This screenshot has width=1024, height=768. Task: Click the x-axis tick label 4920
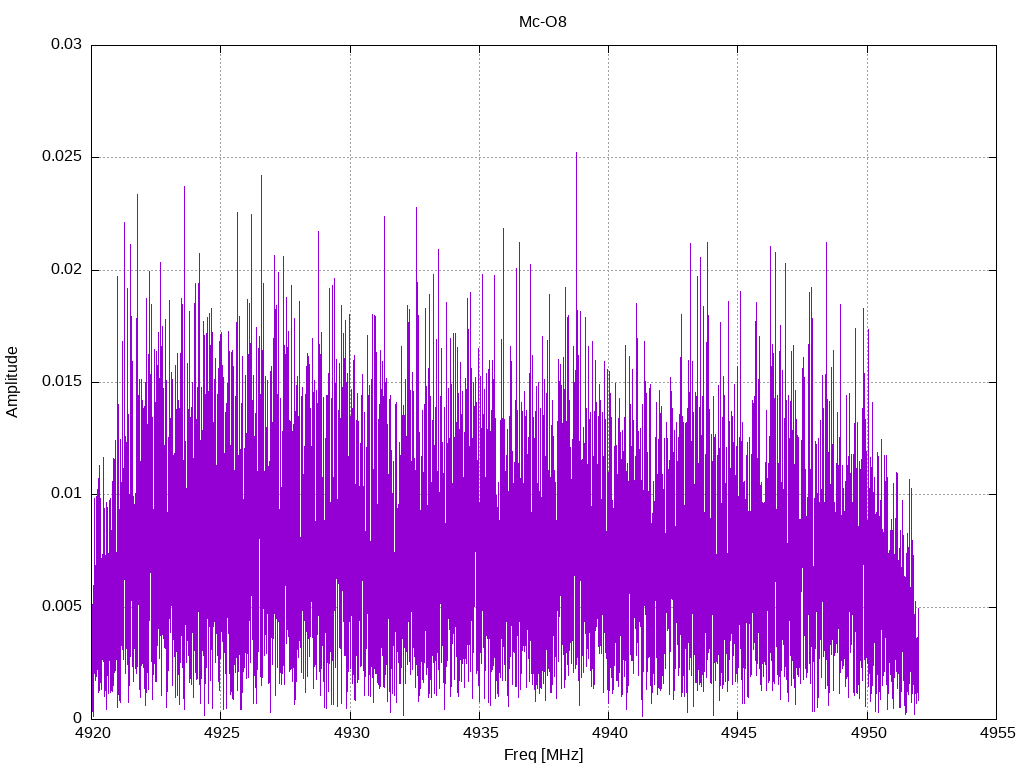pyautogui.click(x=92, y=733)
